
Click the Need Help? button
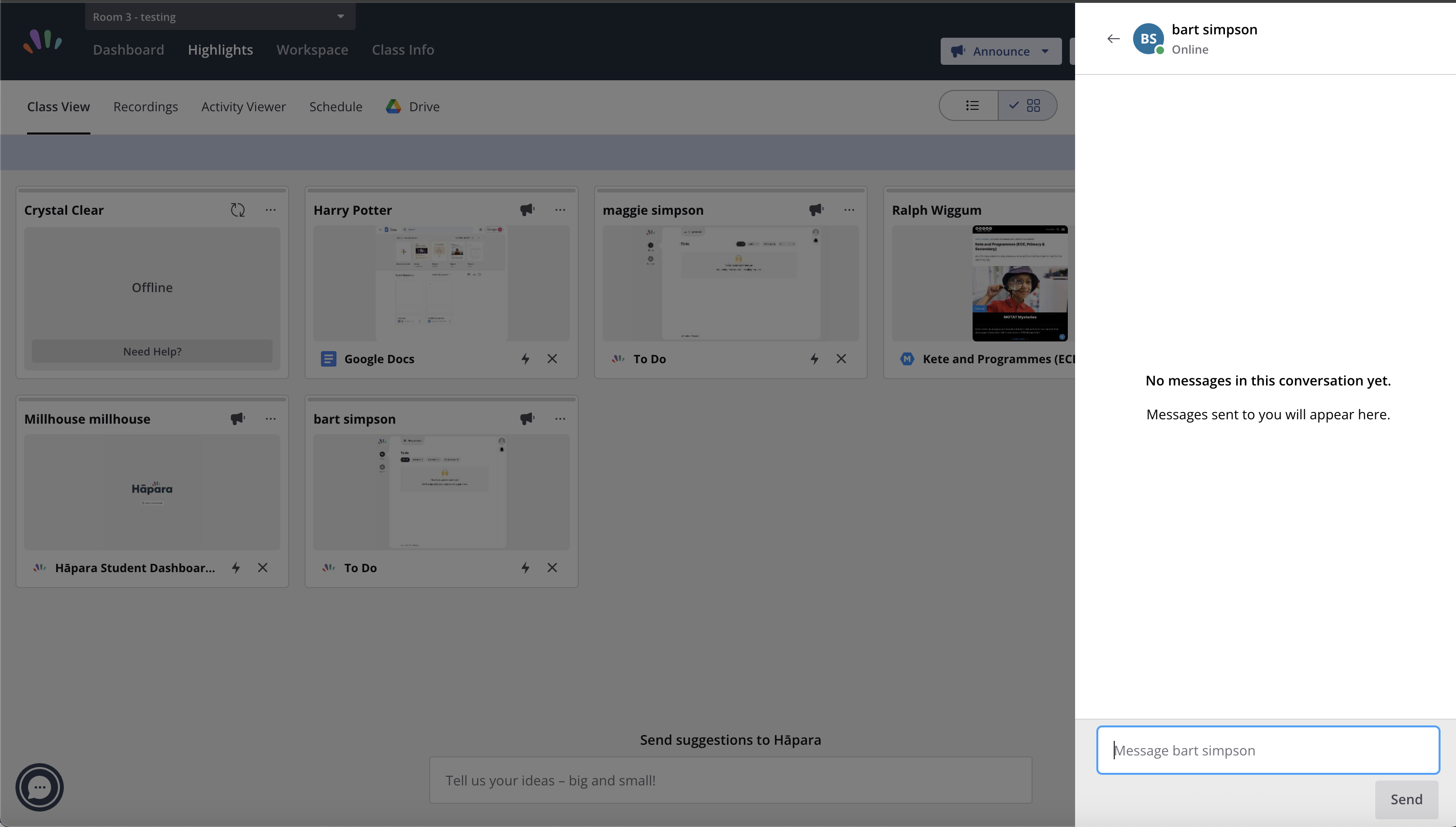click(x=152, y=351)
